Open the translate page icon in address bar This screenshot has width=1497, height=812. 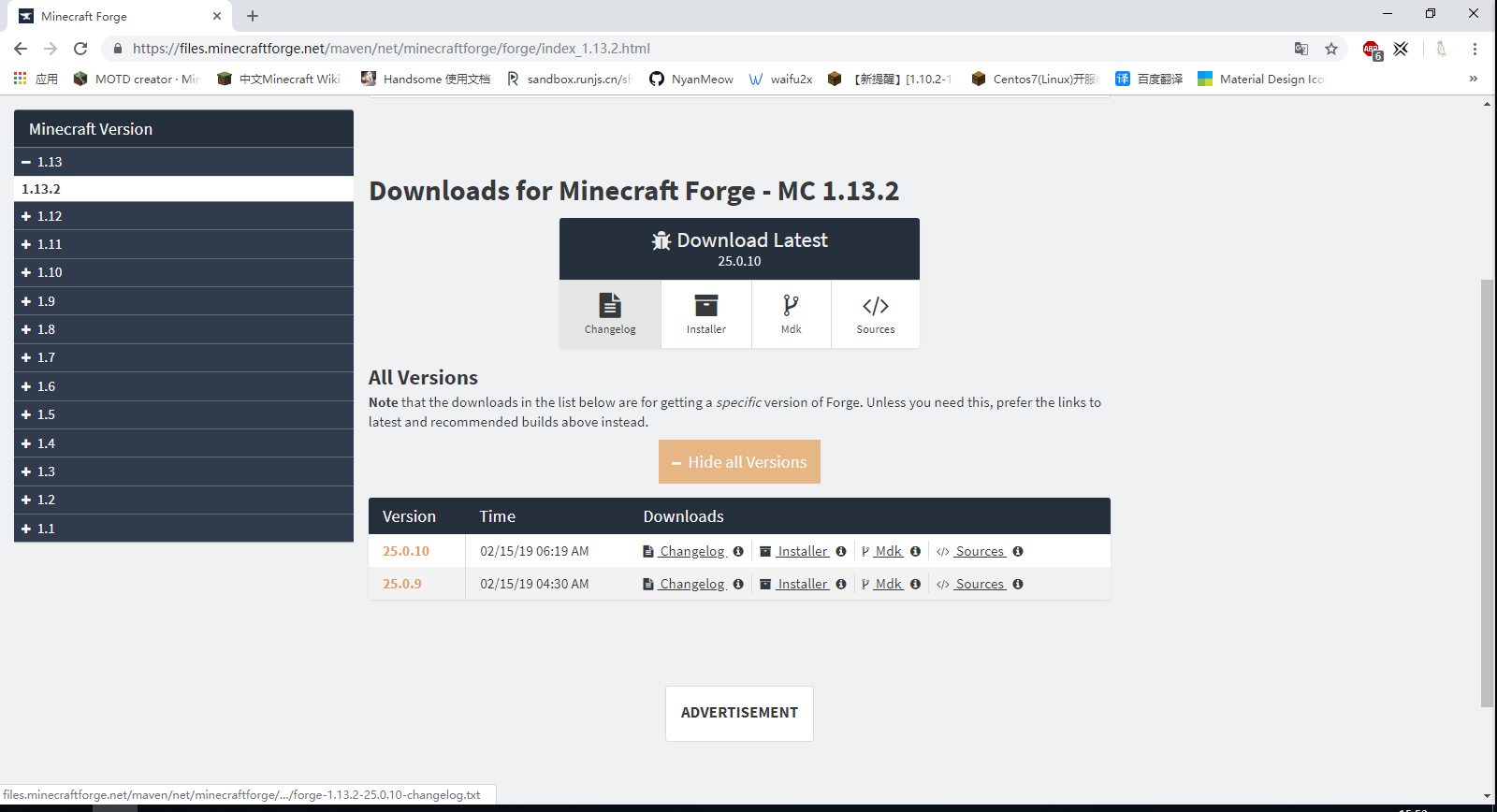pyautogui.click(x=1301, y=49)
